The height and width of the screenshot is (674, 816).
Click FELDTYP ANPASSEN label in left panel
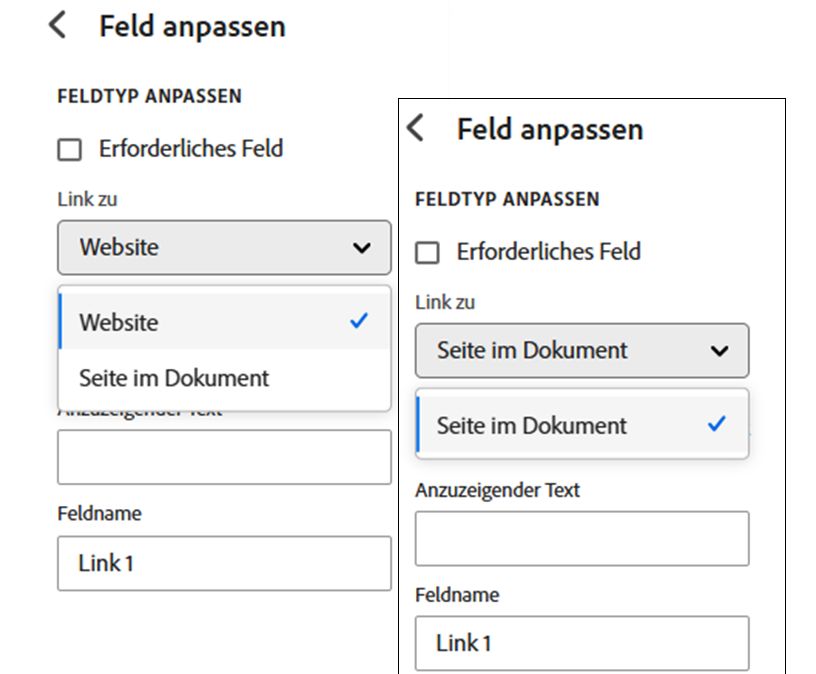(x=149, y=96)
